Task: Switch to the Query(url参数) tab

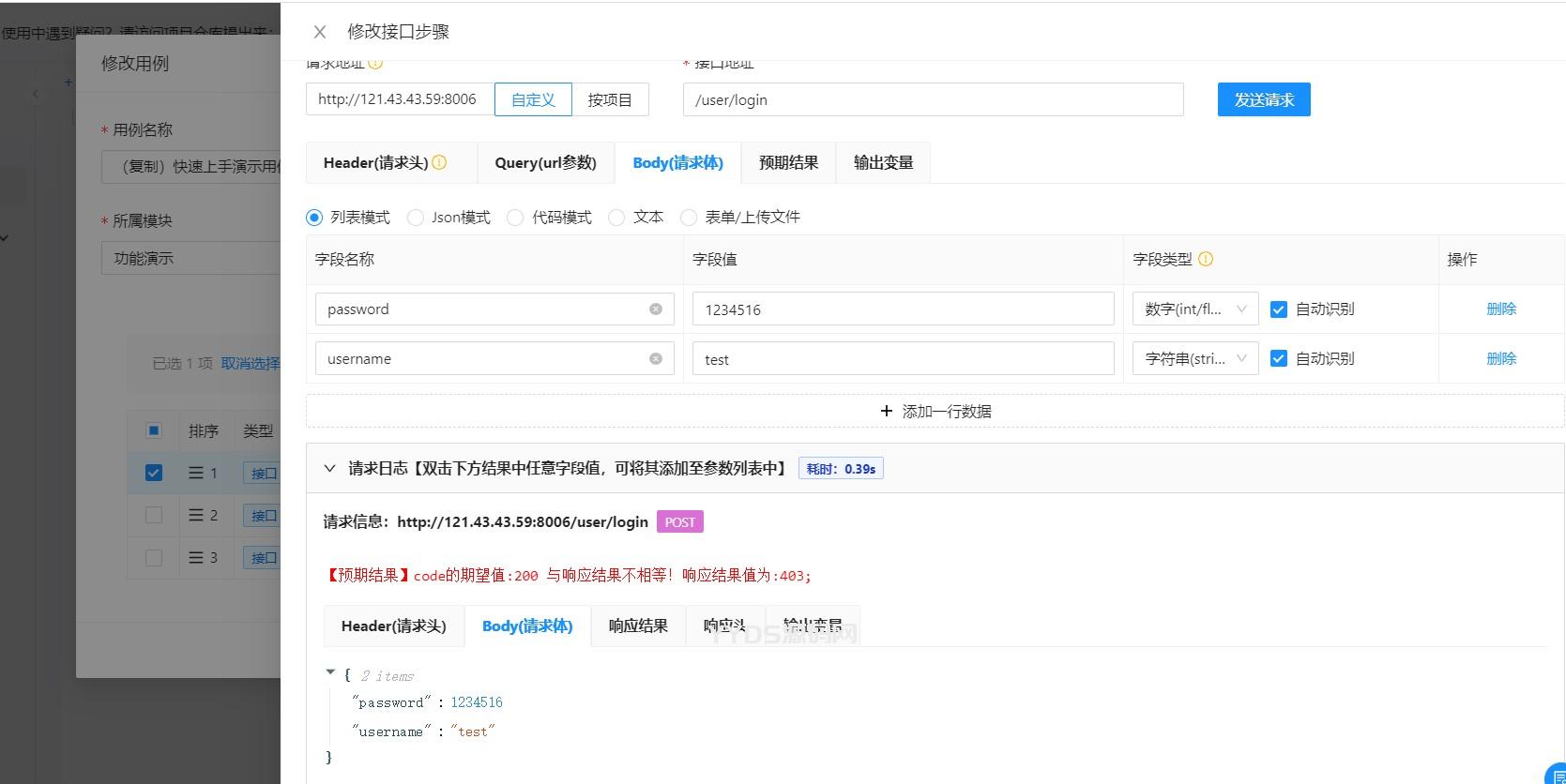Action: (x=545, y=163)
